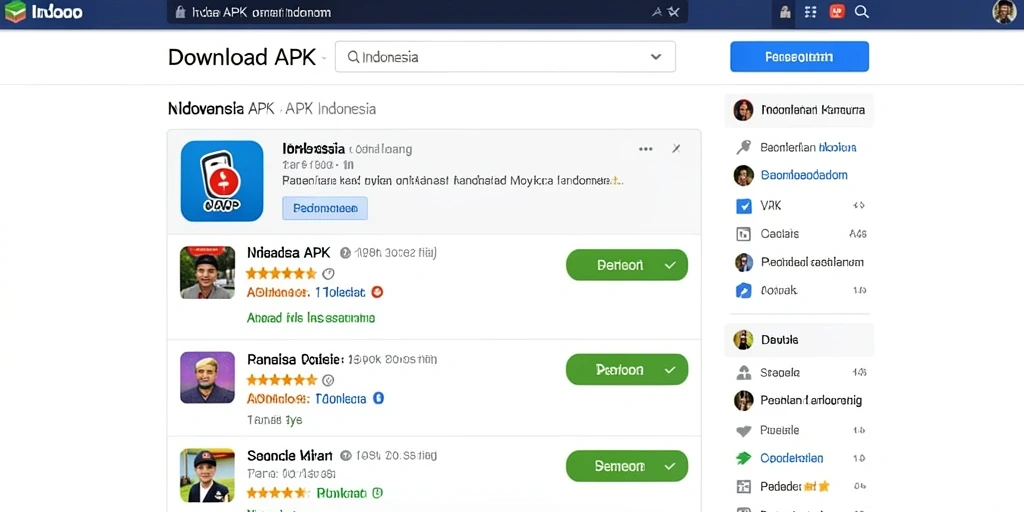Open the three-dots menu on featured card

click(x=646, y=149)
